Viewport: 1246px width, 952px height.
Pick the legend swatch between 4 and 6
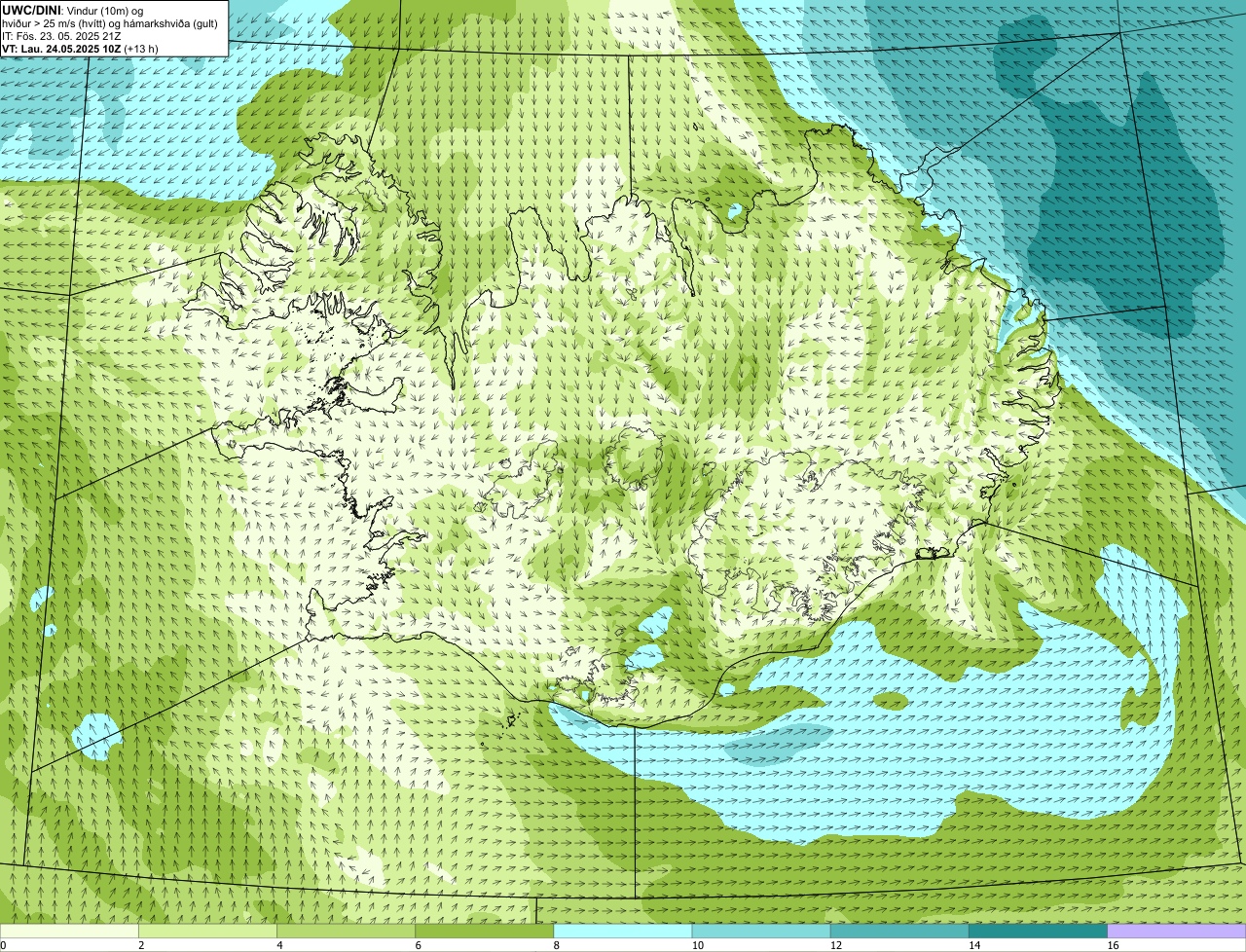[346, 931]
